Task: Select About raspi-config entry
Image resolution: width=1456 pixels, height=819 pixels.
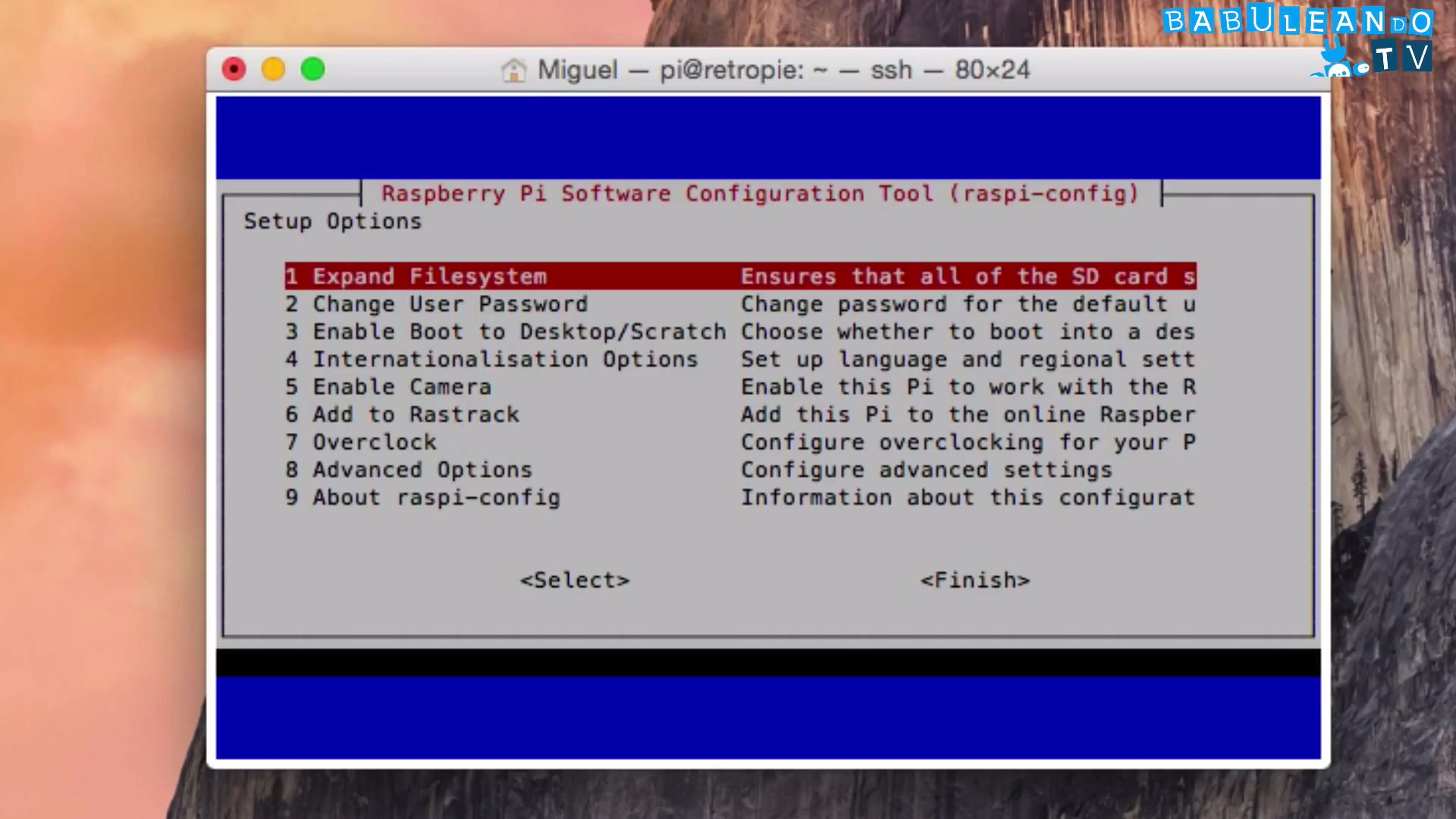Action: pyautogui.click(x=740, y=497)
